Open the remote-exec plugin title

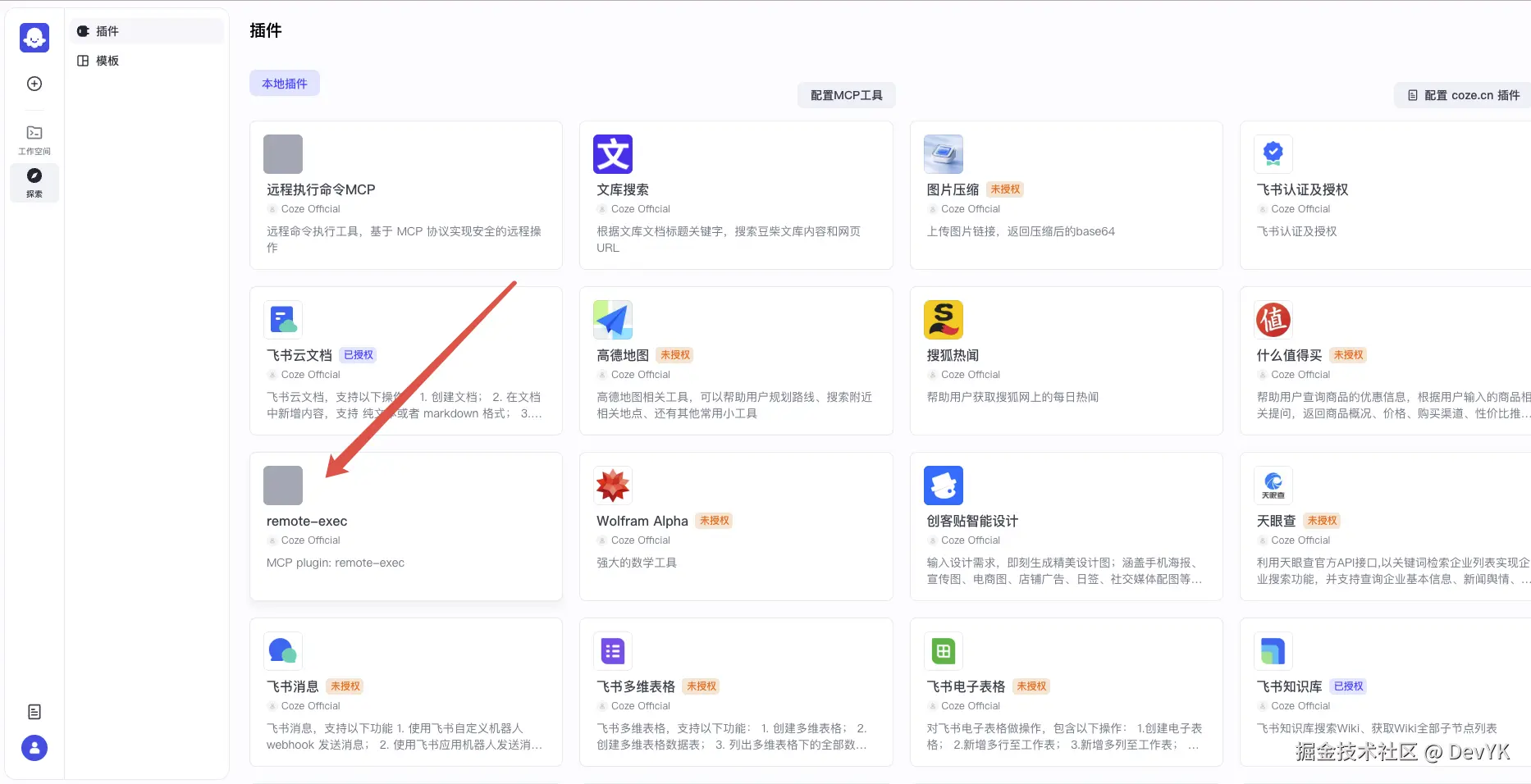coord(307,521)
